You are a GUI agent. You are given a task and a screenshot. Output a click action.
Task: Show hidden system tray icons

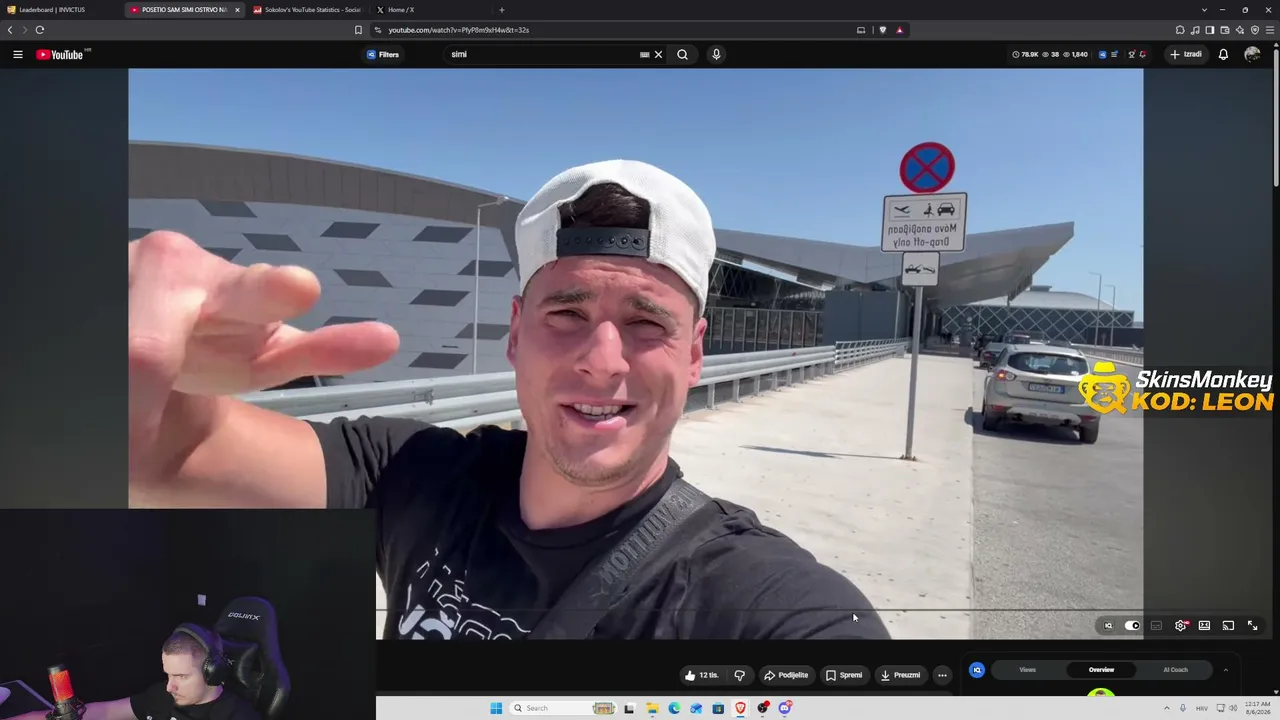click(x=1166, y=708)
